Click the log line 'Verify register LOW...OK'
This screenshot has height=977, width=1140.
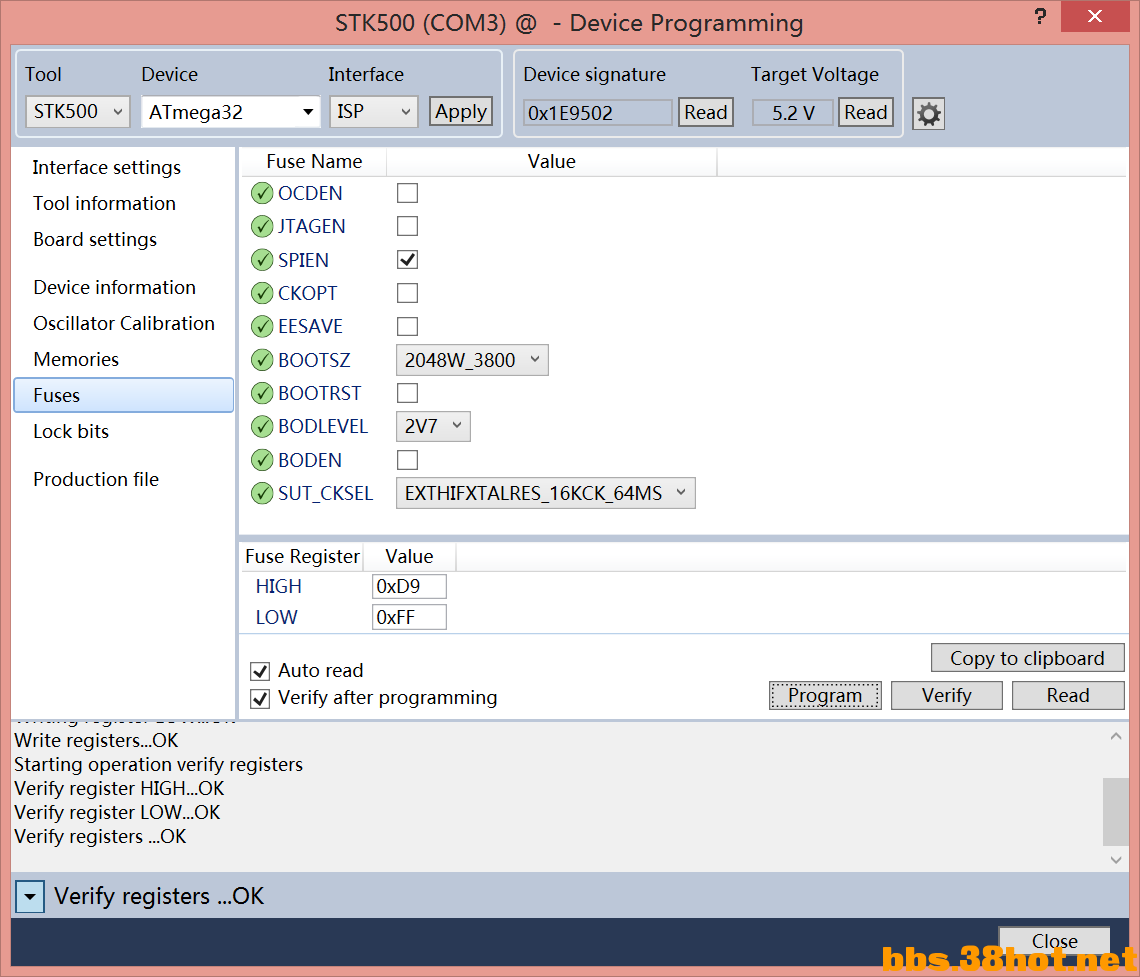117,813
